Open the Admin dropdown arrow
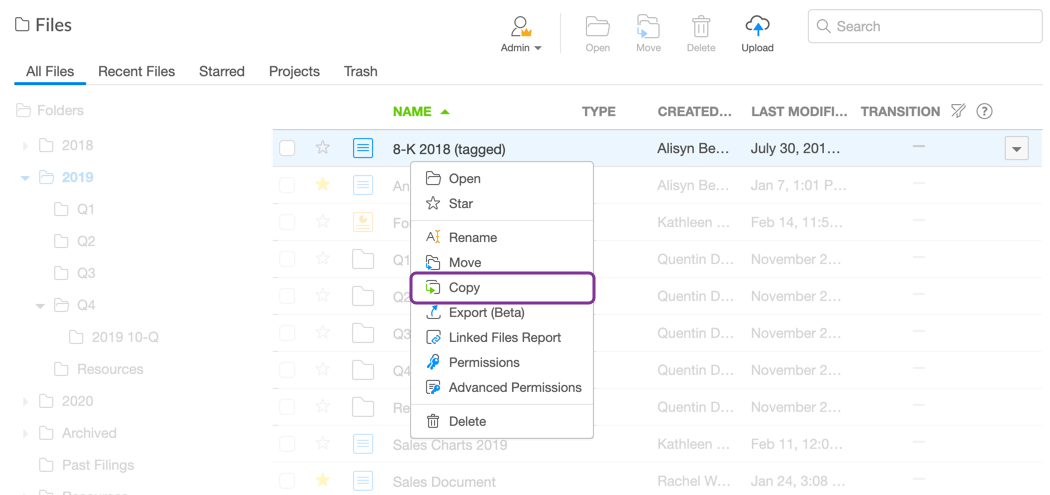Screen dimensions: 1050x495 (x=538, y=48)
